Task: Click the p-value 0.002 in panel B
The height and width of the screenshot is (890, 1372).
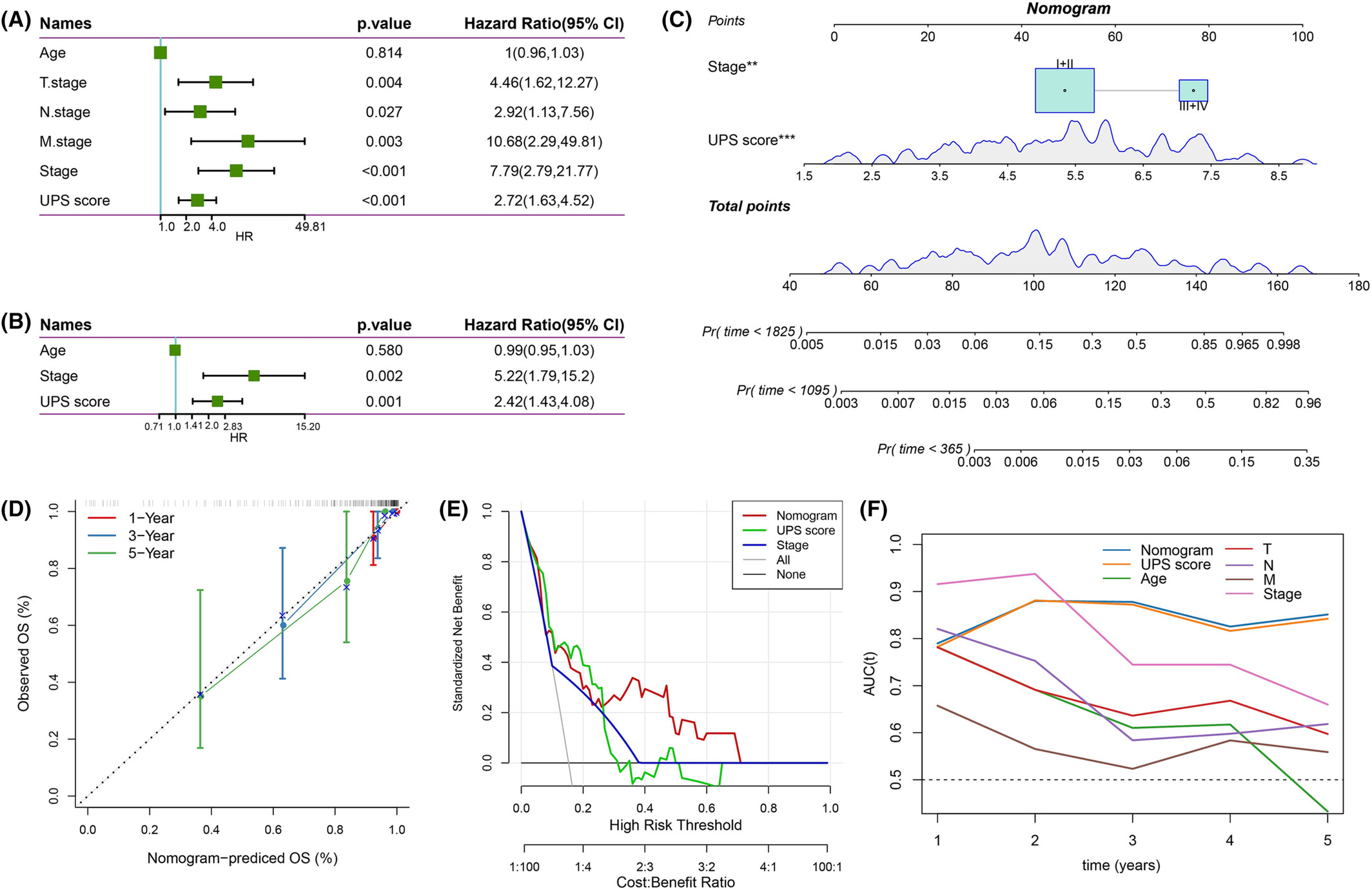Action: click(384, 376)
